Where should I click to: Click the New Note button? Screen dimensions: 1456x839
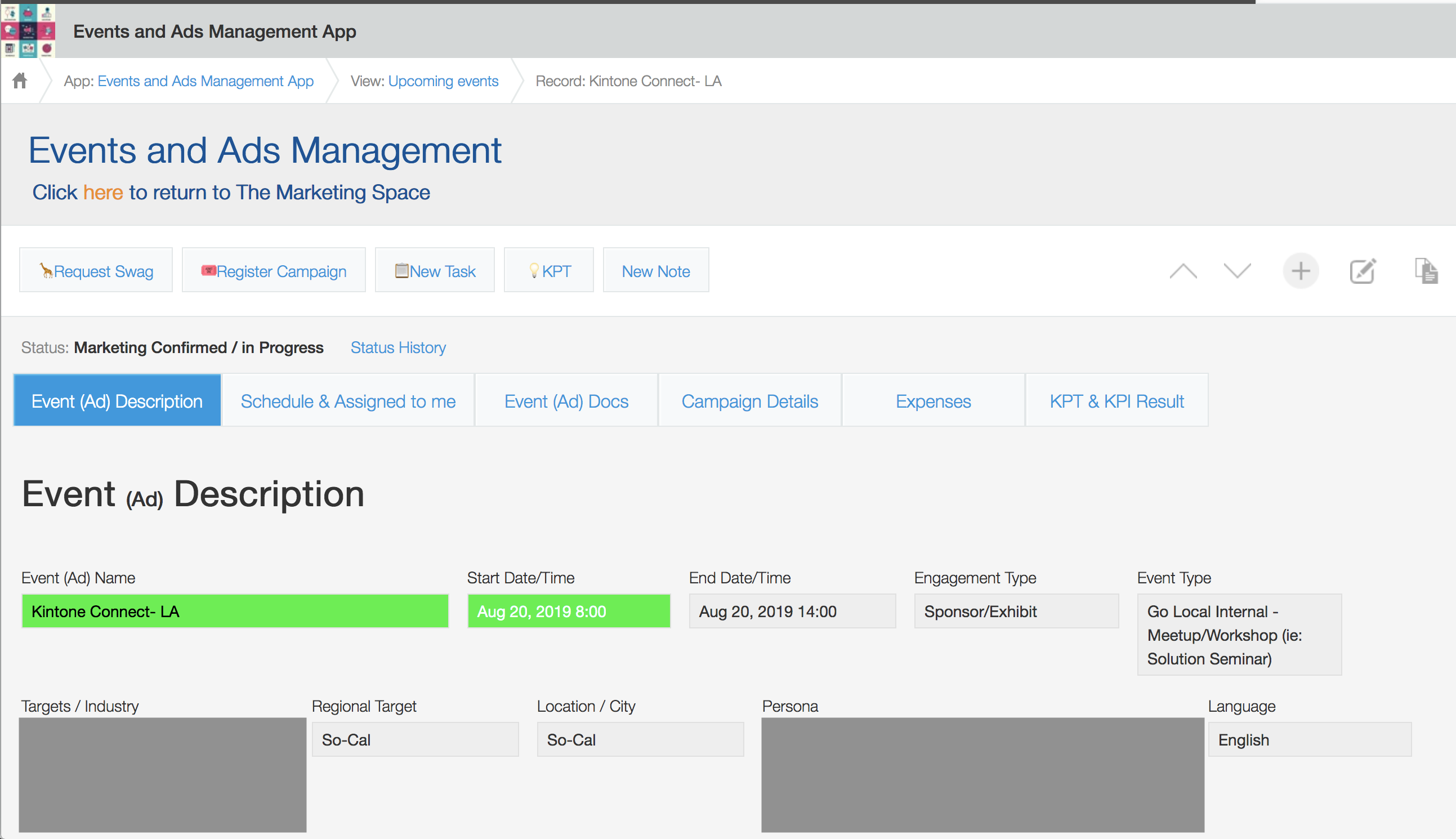(656, 271)
